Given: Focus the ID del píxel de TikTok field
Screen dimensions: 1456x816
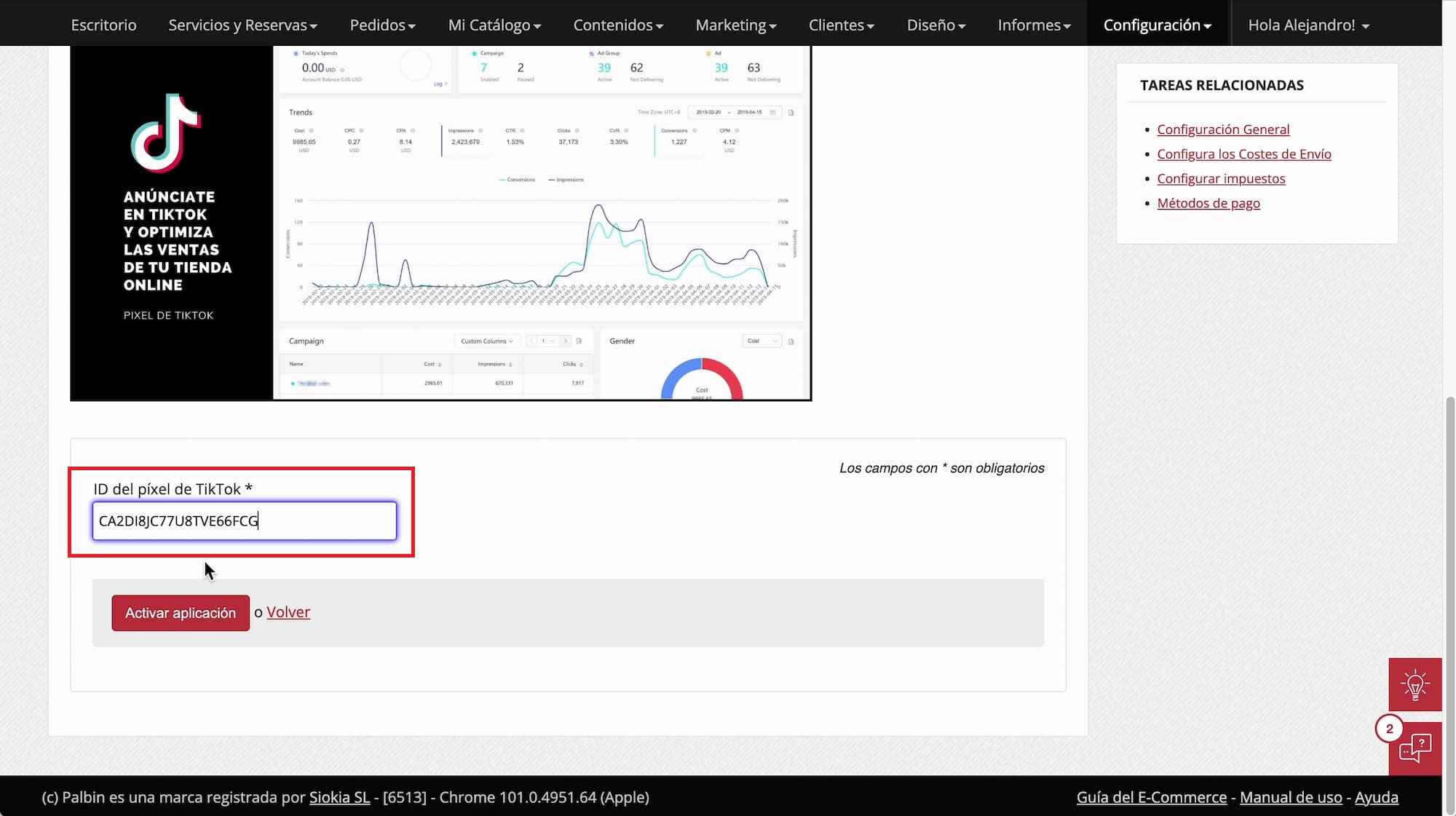Looking at the screenshot, I should coord(245,520).
